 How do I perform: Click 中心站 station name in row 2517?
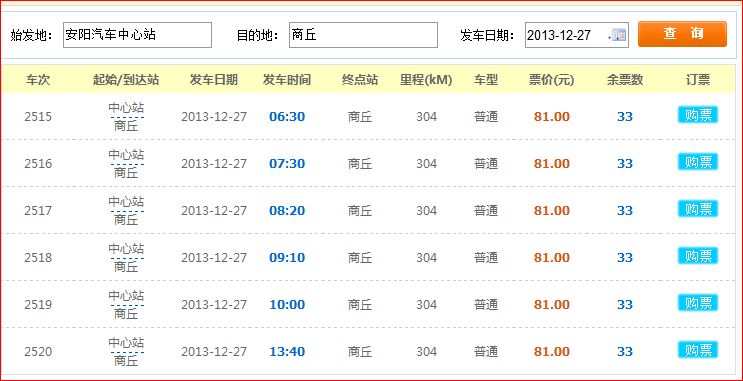(x=126, y=202)
